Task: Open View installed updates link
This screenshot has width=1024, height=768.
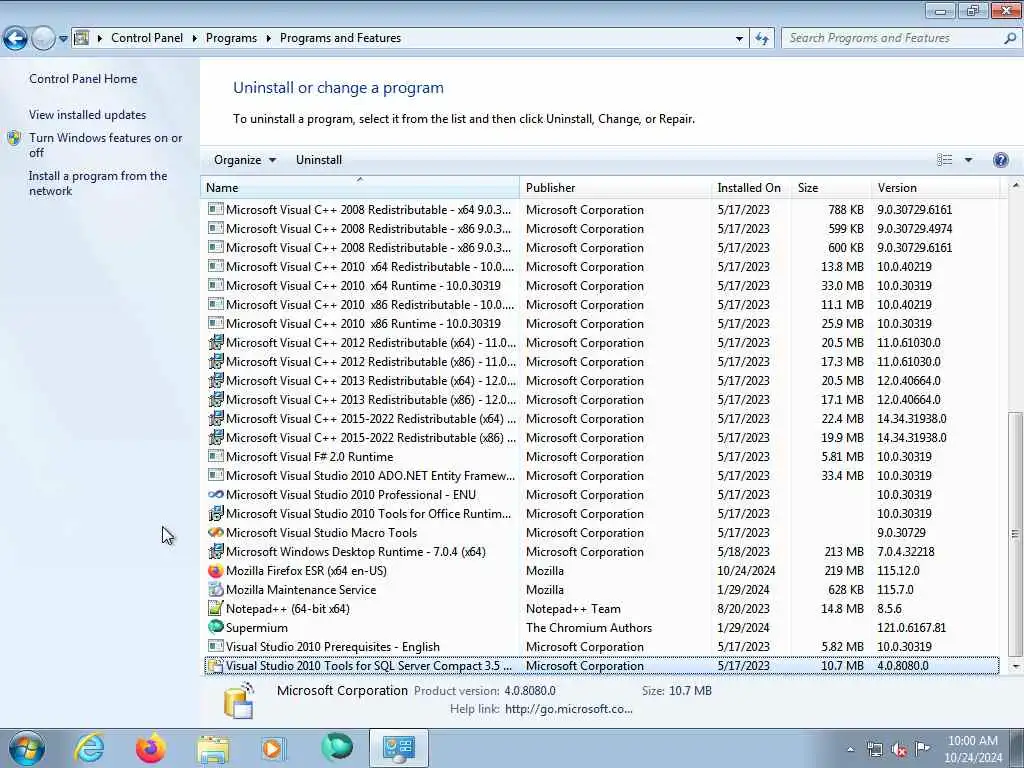Action: click(88, 114)
